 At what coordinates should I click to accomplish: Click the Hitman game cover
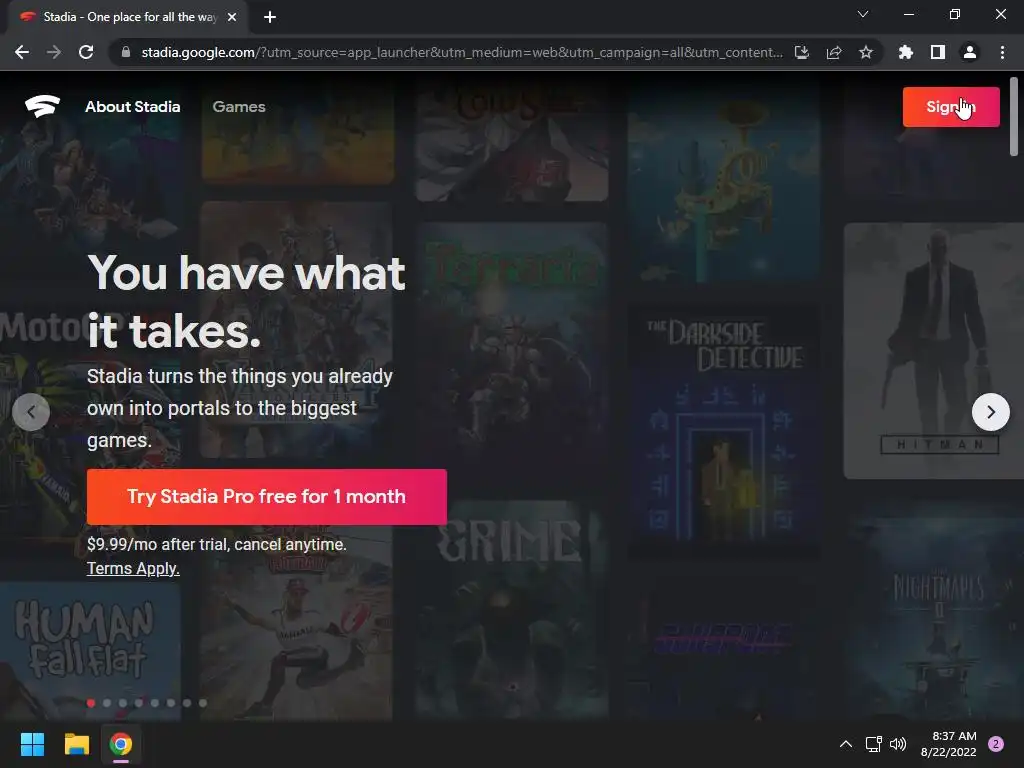[x=934, y=351]
